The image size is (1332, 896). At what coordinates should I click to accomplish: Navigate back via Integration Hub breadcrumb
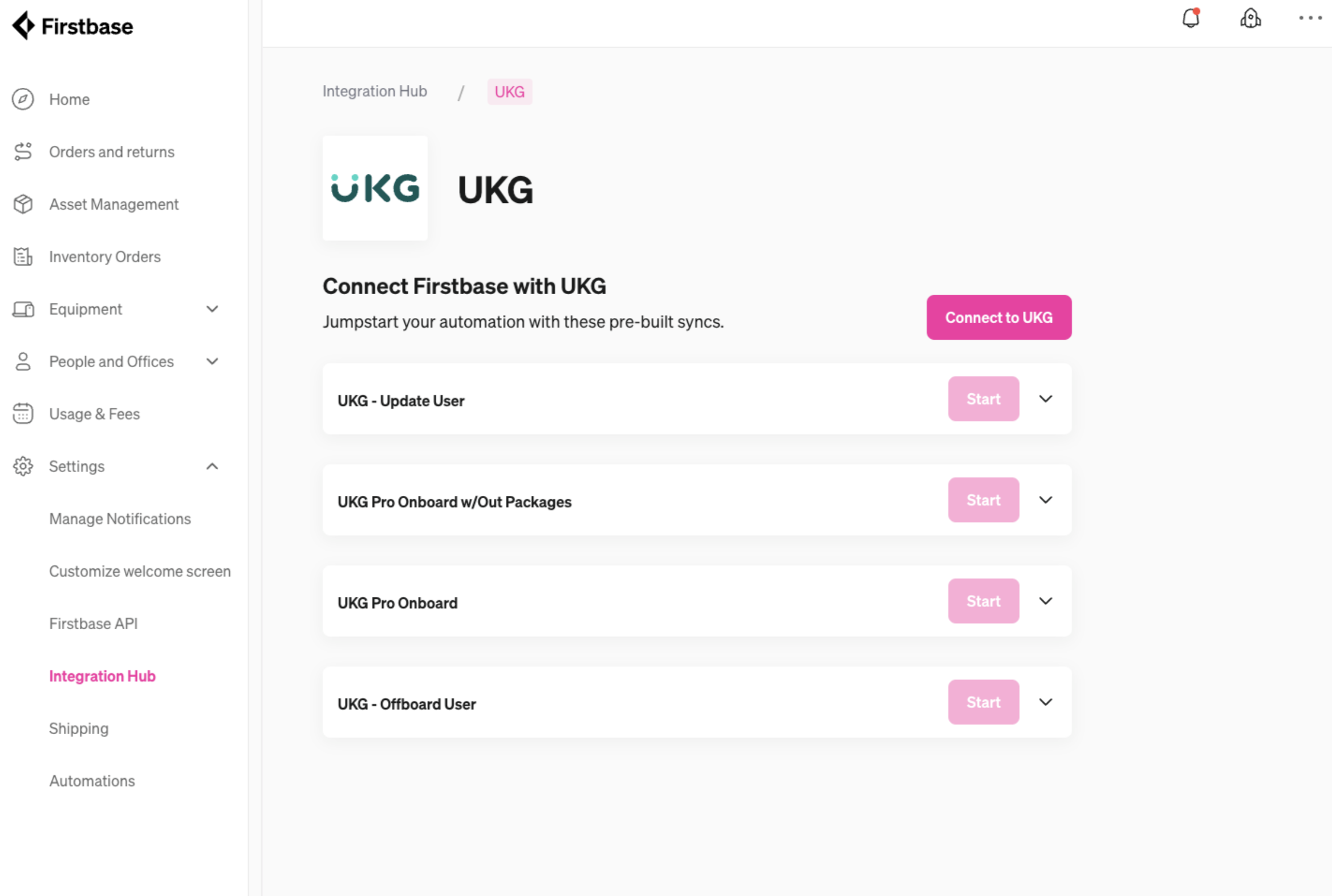coord(375,91)
